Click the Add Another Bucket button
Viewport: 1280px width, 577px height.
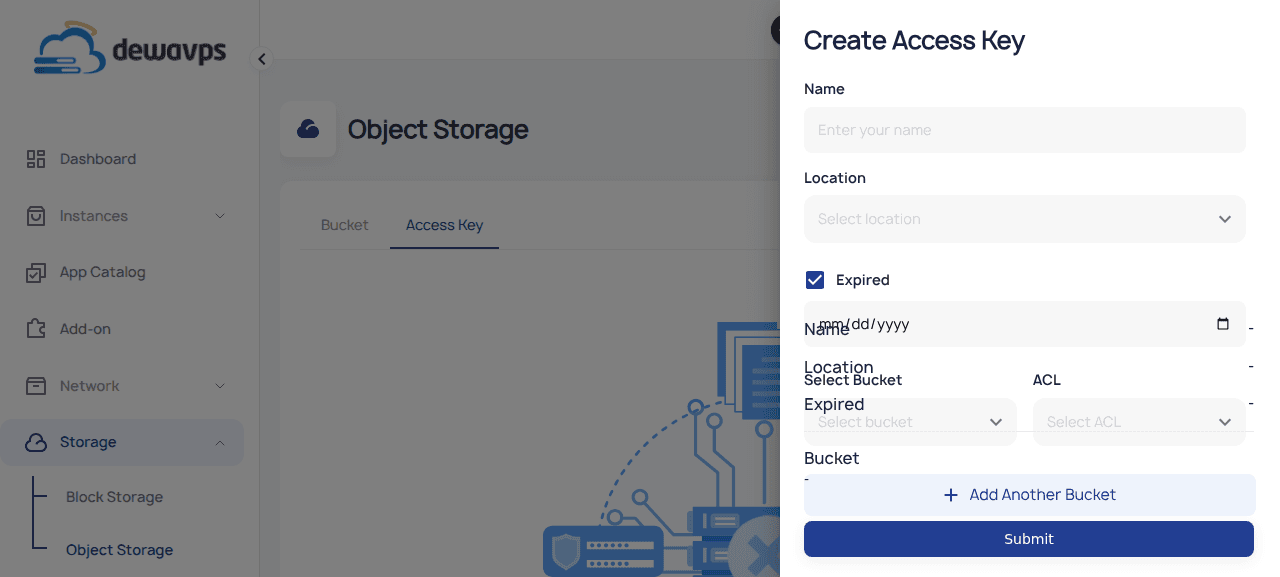point(1028,494)
